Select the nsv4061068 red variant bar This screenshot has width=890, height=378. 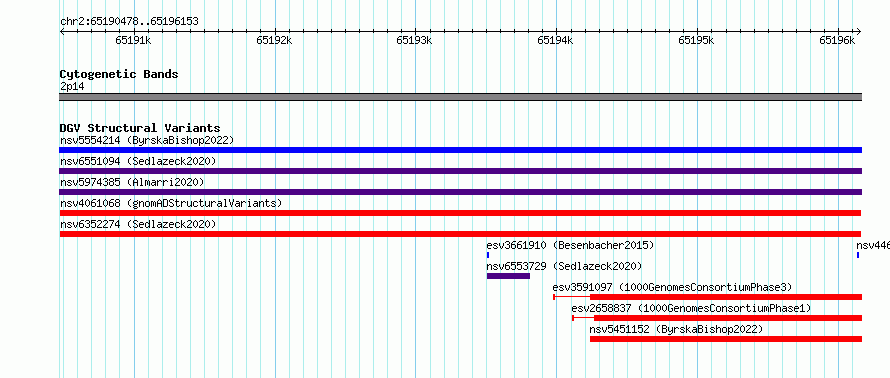pyautogui.click(x=460, y=213)
